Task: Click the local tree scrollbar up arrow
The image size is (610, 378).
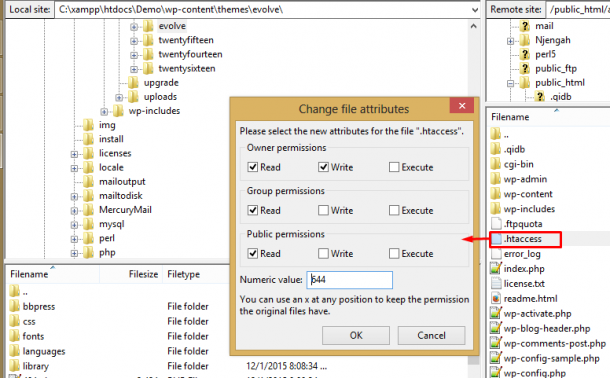Action: click(473, 26)
